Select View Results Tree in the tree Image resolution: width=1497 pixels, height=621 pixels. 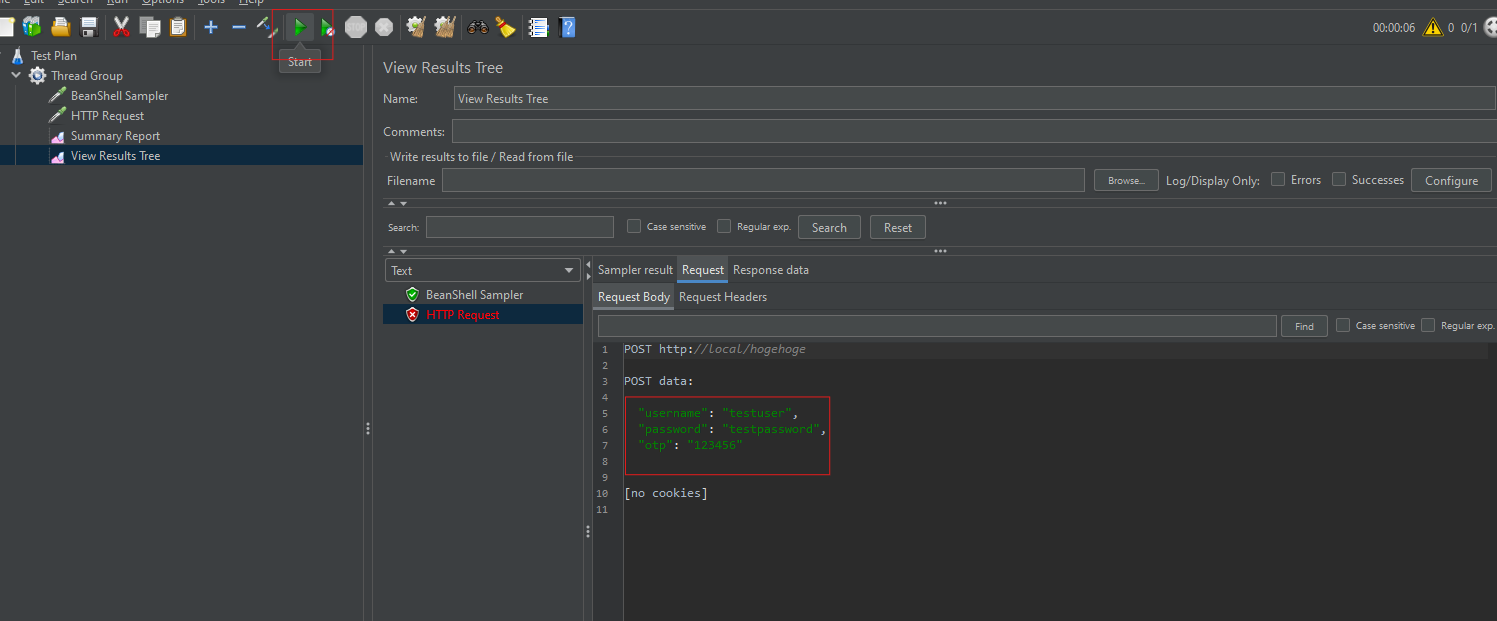tap(115, 156)
